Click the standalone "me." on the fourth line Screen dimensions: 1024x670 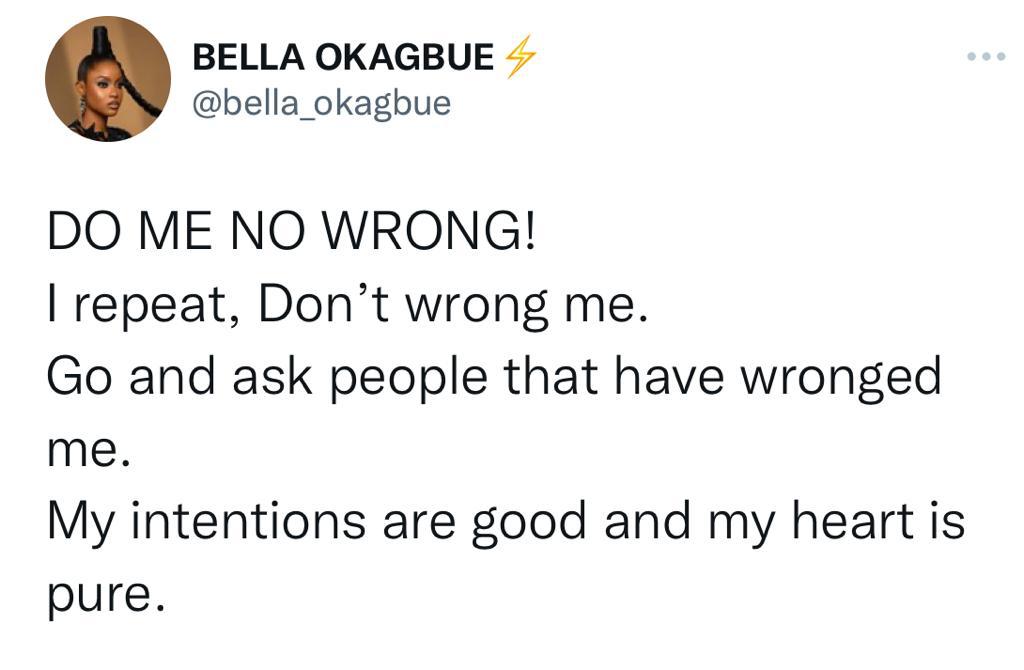pyautogui.click(x=89, y=451)
